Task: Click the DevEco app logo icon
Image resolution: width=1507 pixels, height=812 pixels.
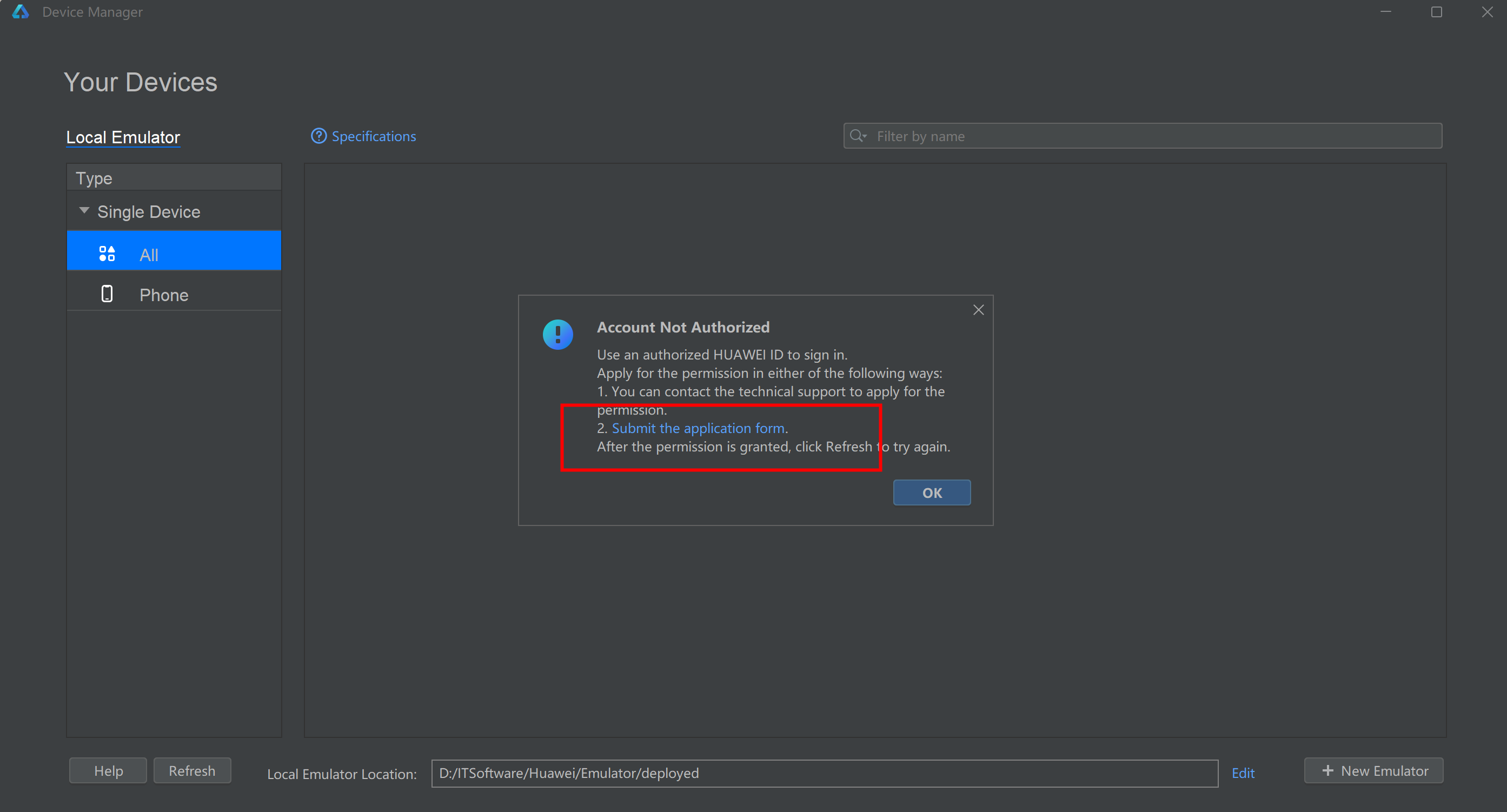Action: (x=21, y=12)
